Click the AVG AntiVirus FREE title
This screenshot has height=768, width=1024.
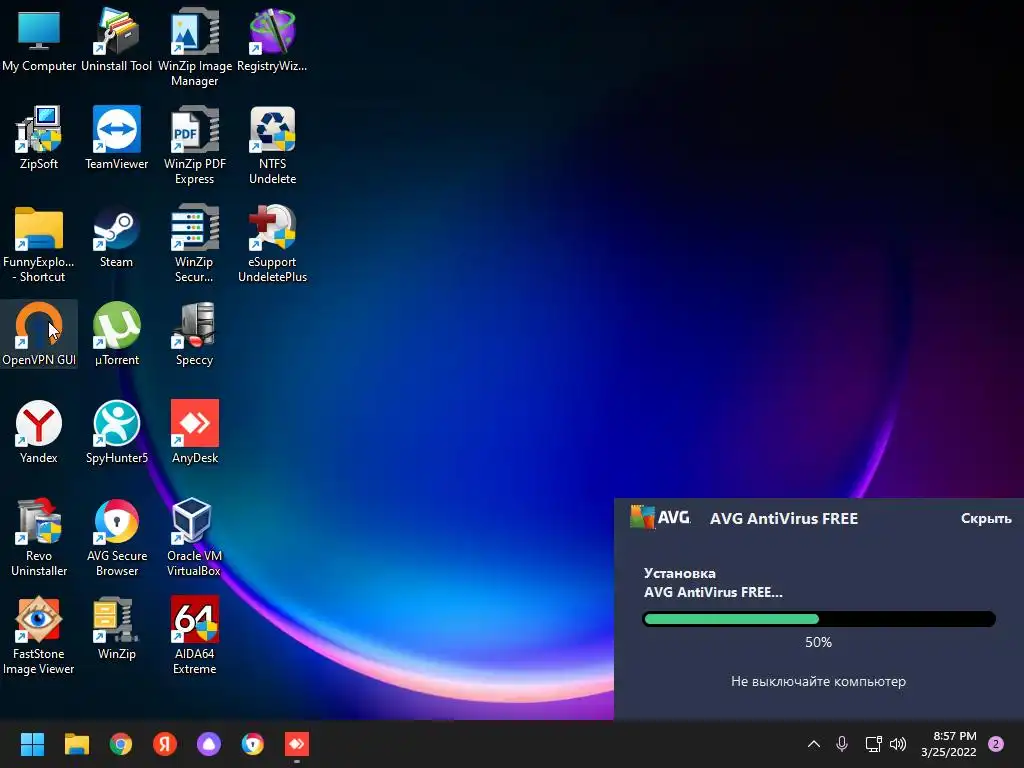pyautogui.click(x=784, y=519)
